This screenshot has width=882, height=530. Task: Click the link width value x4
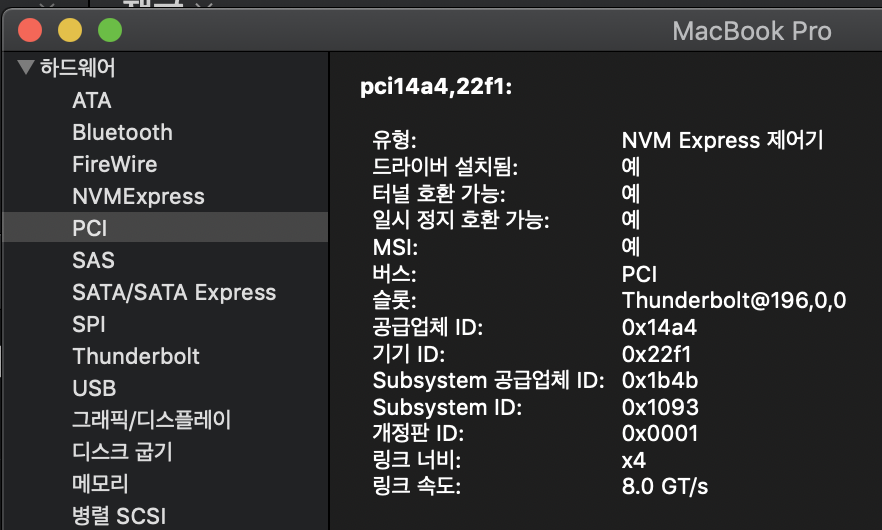[x=633, y=461]
